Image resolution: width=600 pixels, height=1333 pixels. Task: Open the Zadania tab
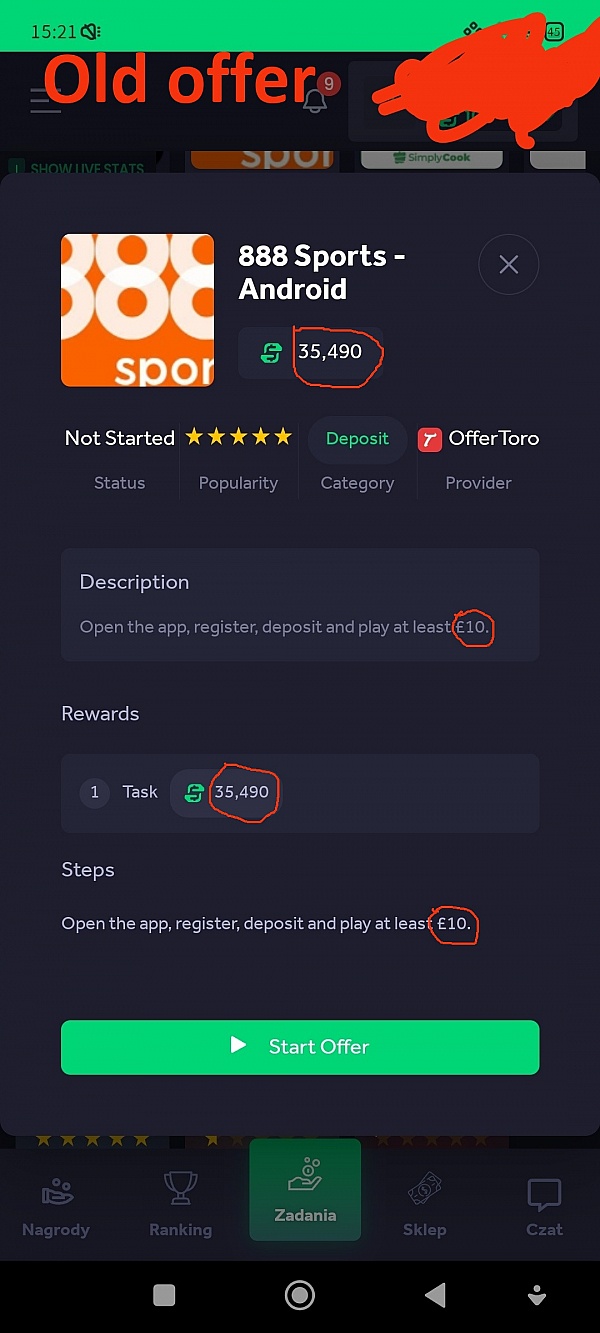point(305,1190)
